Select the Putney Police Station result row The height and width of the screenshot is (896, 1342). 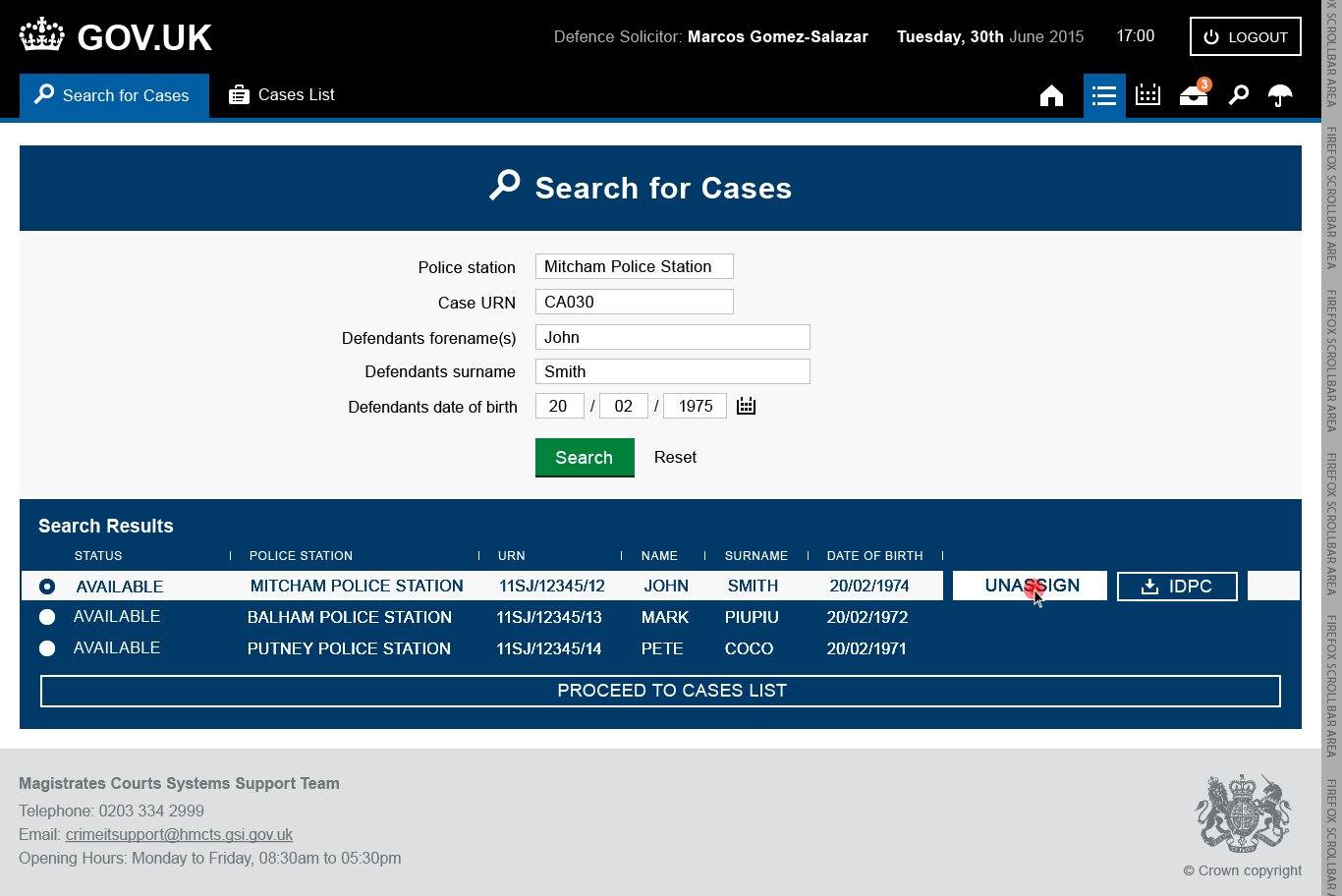coord(46,648)
